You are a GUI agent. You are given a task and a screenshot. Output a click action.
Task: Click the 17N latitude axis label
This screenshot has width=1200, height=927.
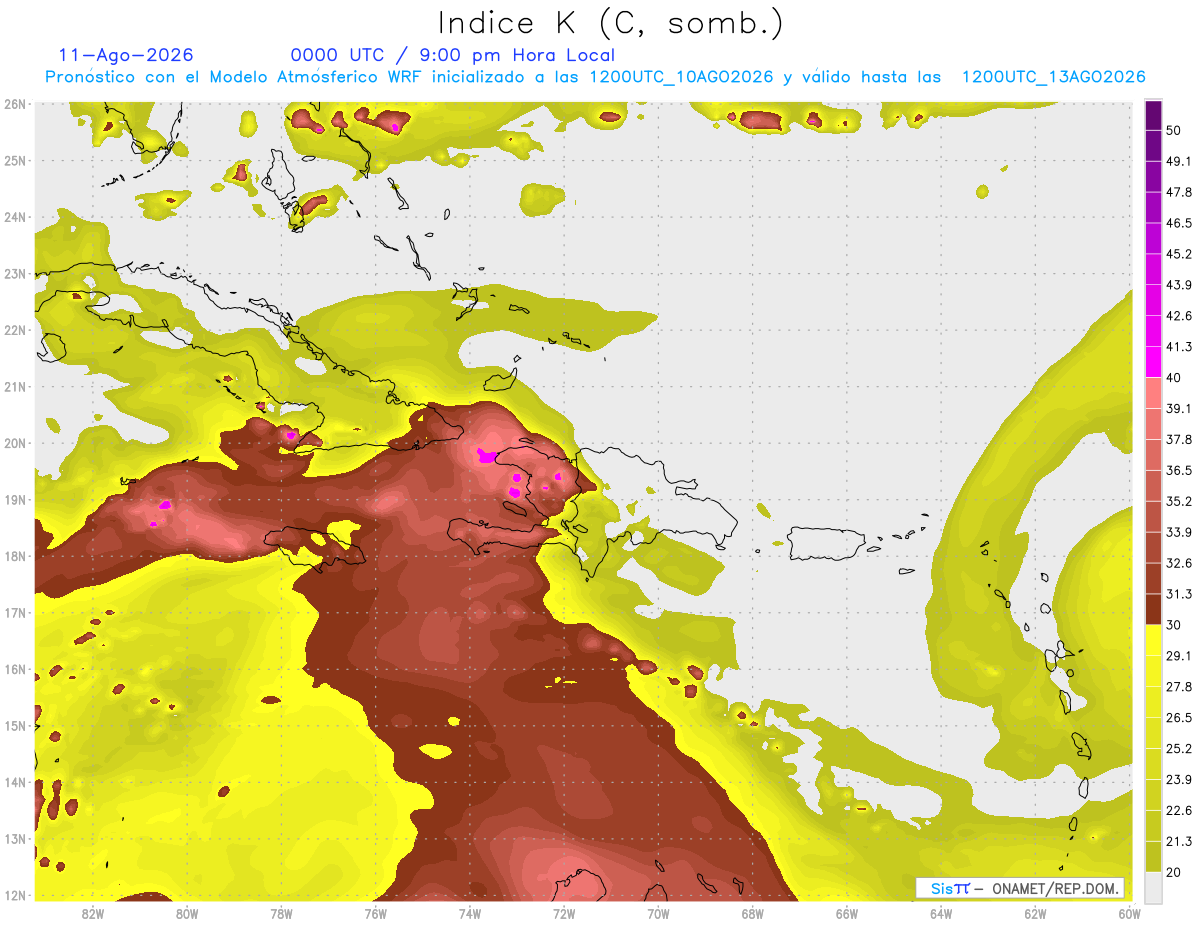pyautogui.click(x=14, y=612)
